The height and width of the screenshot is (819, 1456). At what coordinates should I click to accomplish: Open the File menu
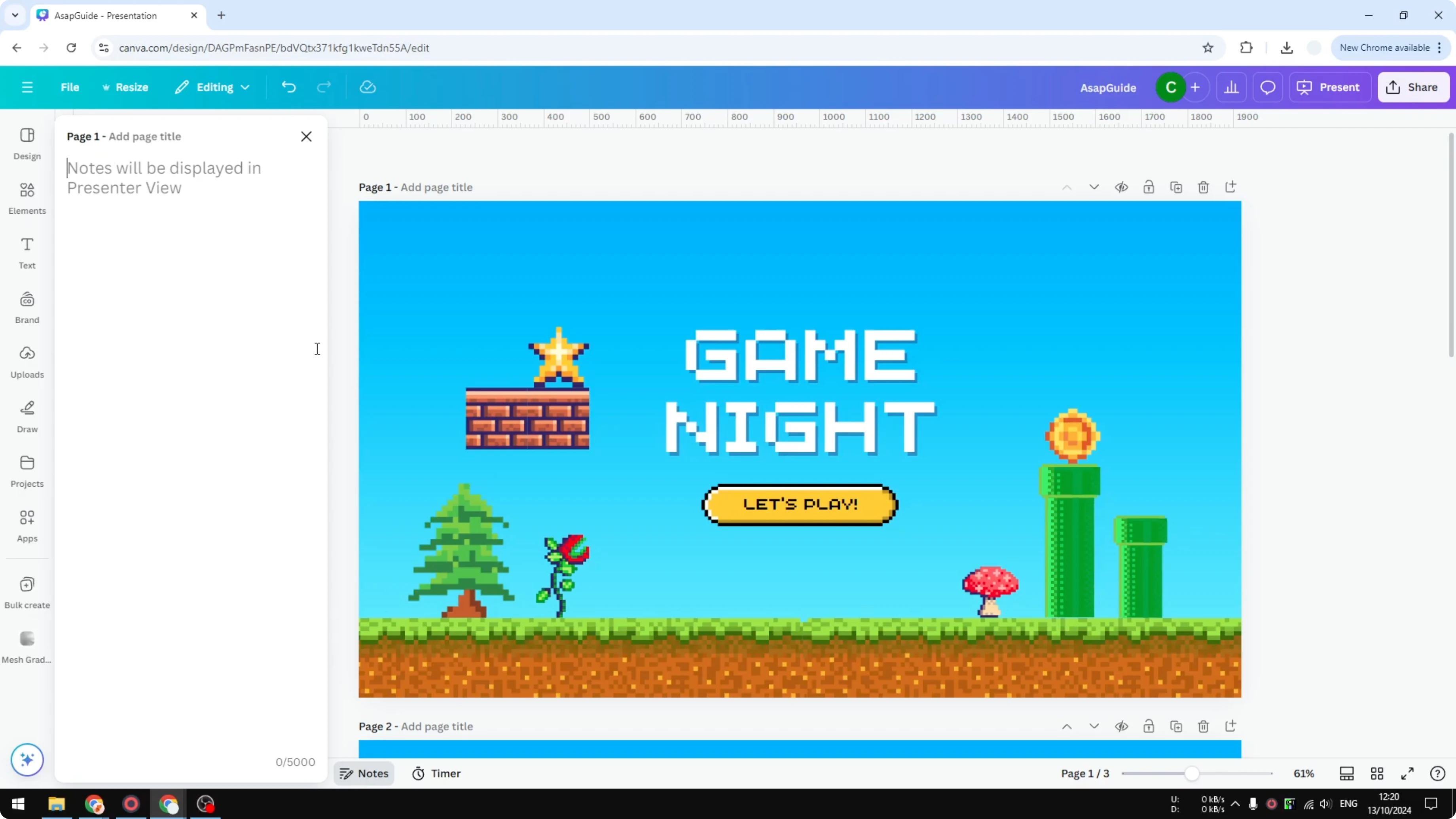(x=70, y=87)
